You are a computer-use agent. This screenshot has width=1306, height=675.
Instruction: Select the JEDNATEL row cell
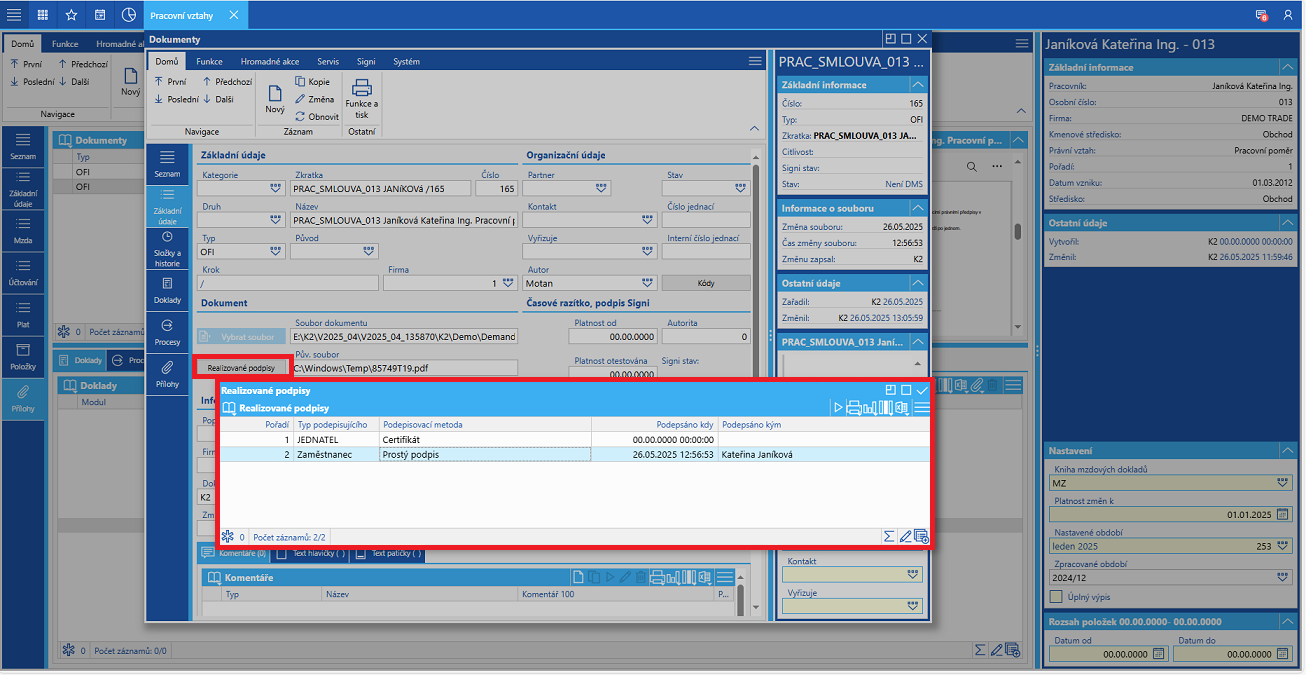(x=336, y=439)
